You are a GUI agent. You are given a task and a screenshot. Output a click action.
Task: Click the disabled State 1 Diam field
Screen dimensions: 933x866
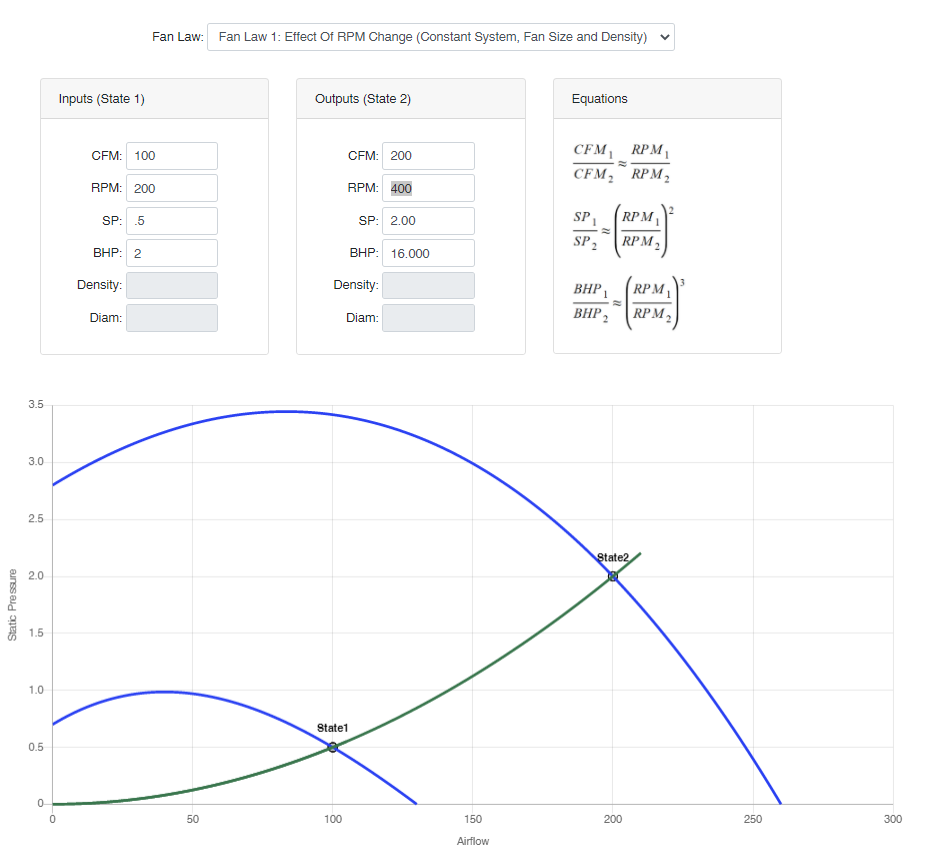(172, 318)
